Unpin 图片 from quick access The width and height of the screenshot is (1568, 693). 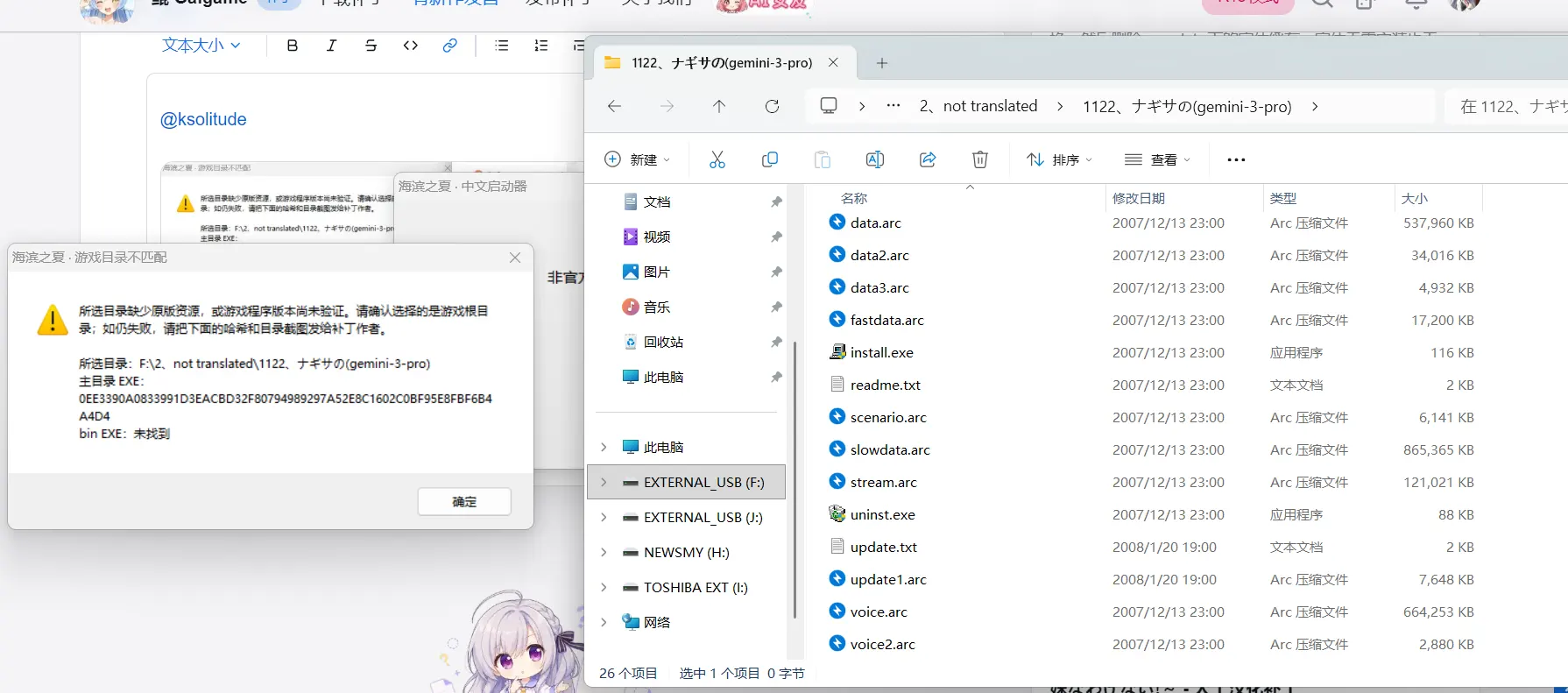[776, 272]
